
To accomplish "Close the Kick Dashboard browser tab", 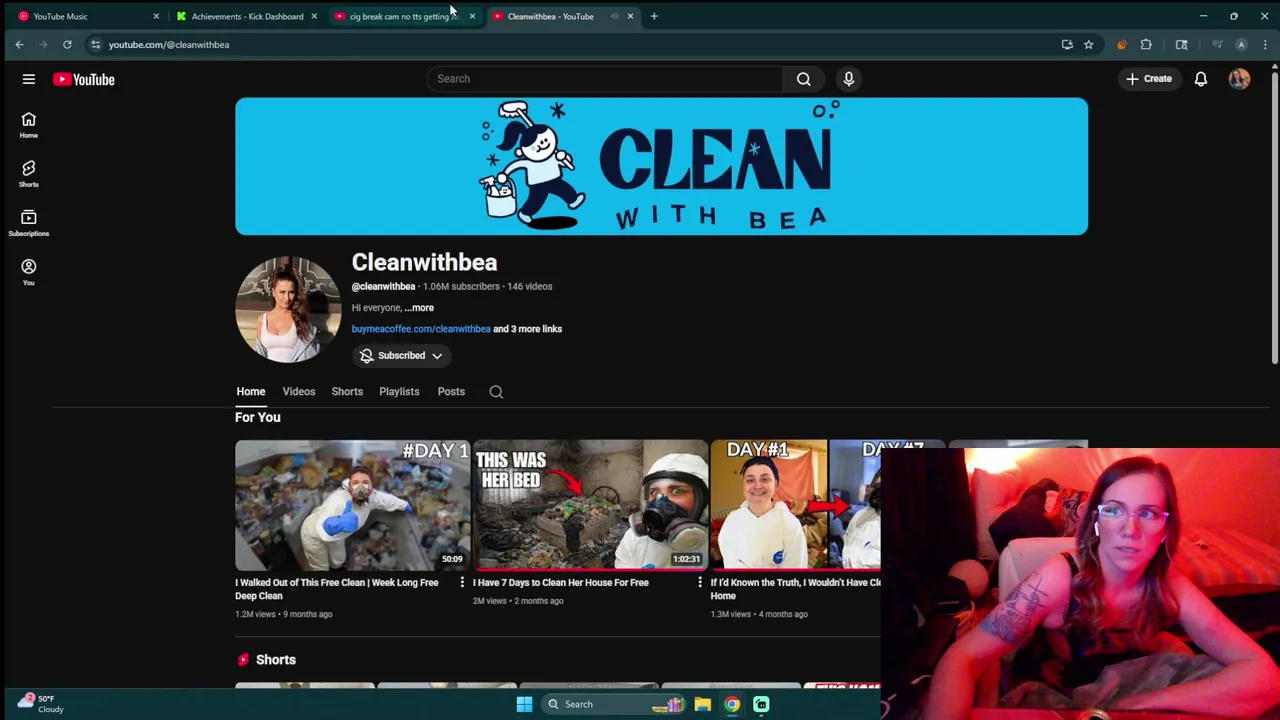I will point(314,16).
